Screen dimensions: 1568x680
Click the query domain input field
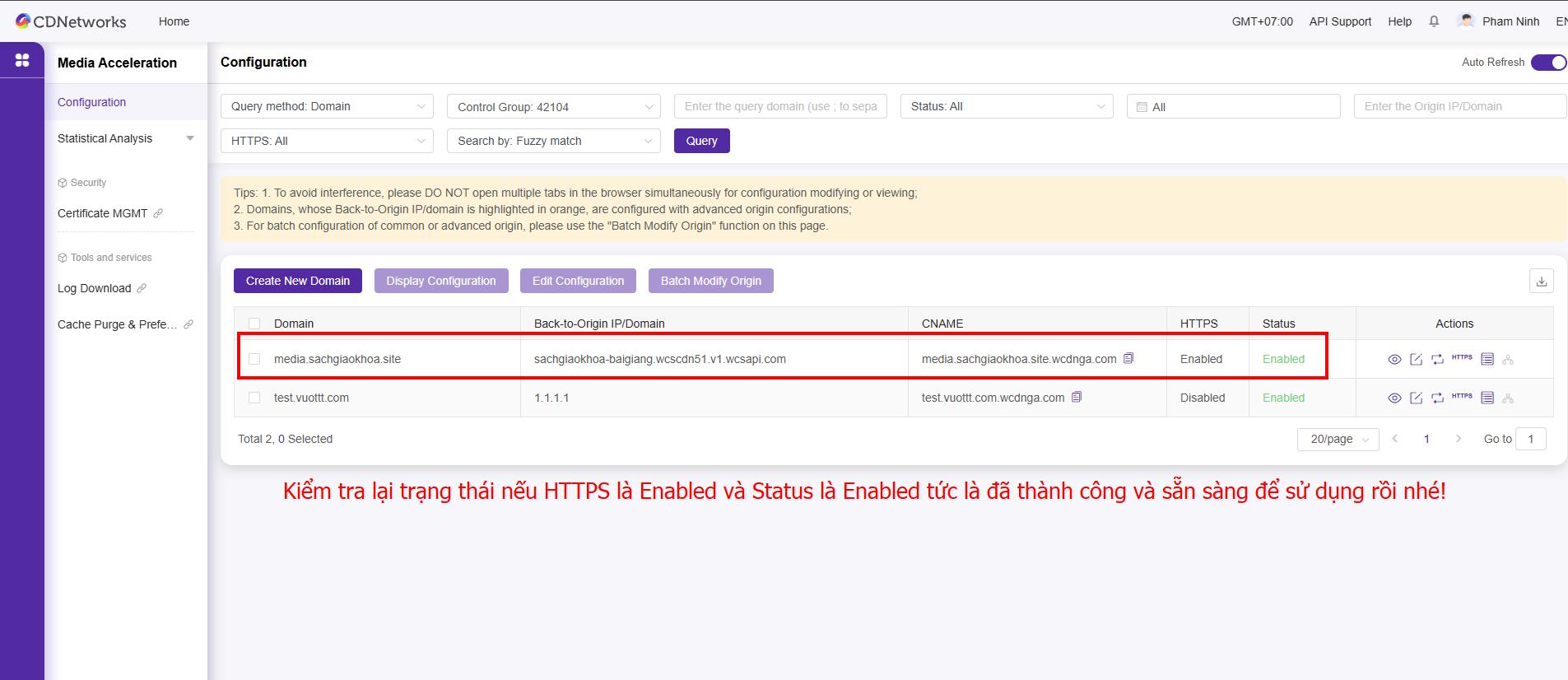(779, 106)
